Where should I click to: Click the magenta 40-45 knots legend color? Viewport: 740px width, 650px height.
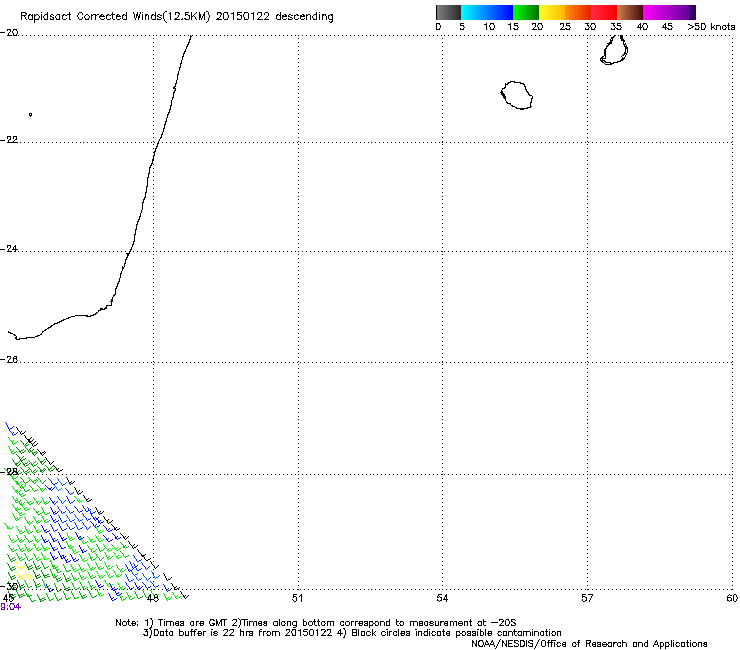click(x=656, y=12)
